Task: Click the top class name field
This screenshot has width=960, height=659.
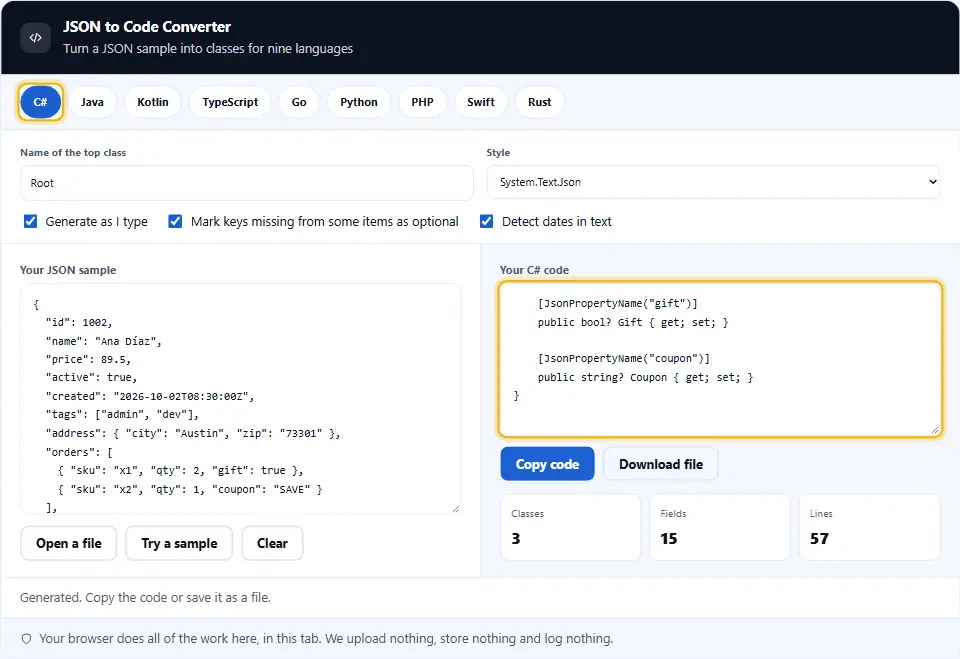Action: tap(247, 183)
